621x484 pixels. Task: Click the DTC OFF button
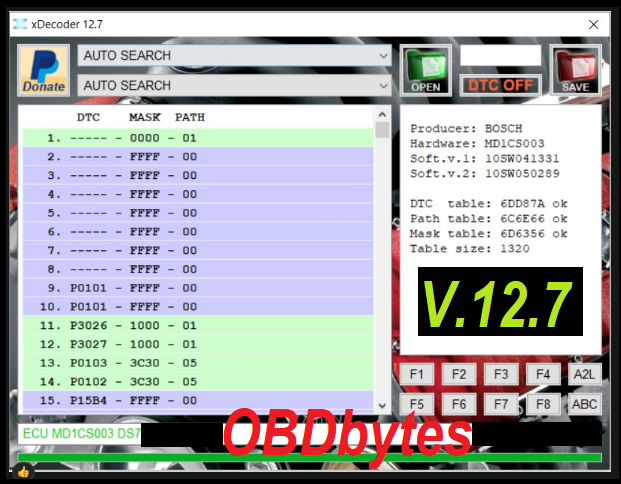tap(501, 86)
